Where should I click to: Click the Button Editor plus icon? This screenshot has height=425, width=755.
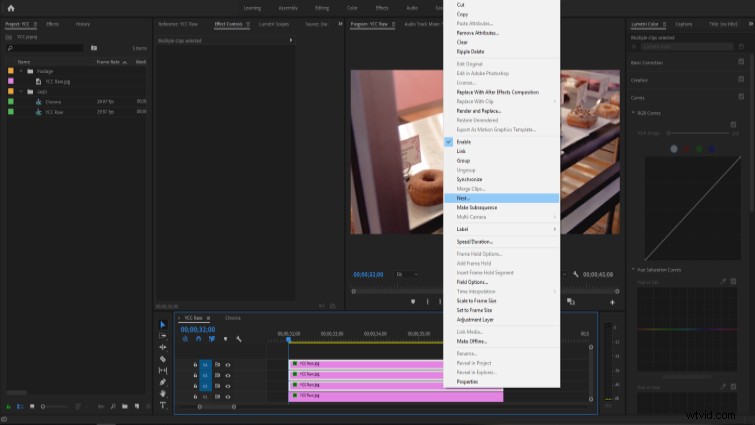click(x=612, y=302)
